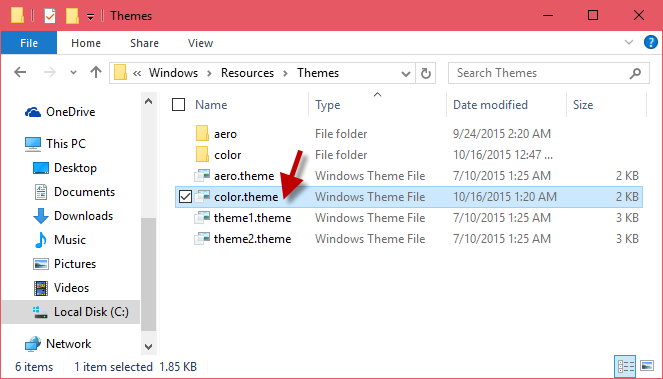Uncheck the color.theme checkbox

coord(185,197)
